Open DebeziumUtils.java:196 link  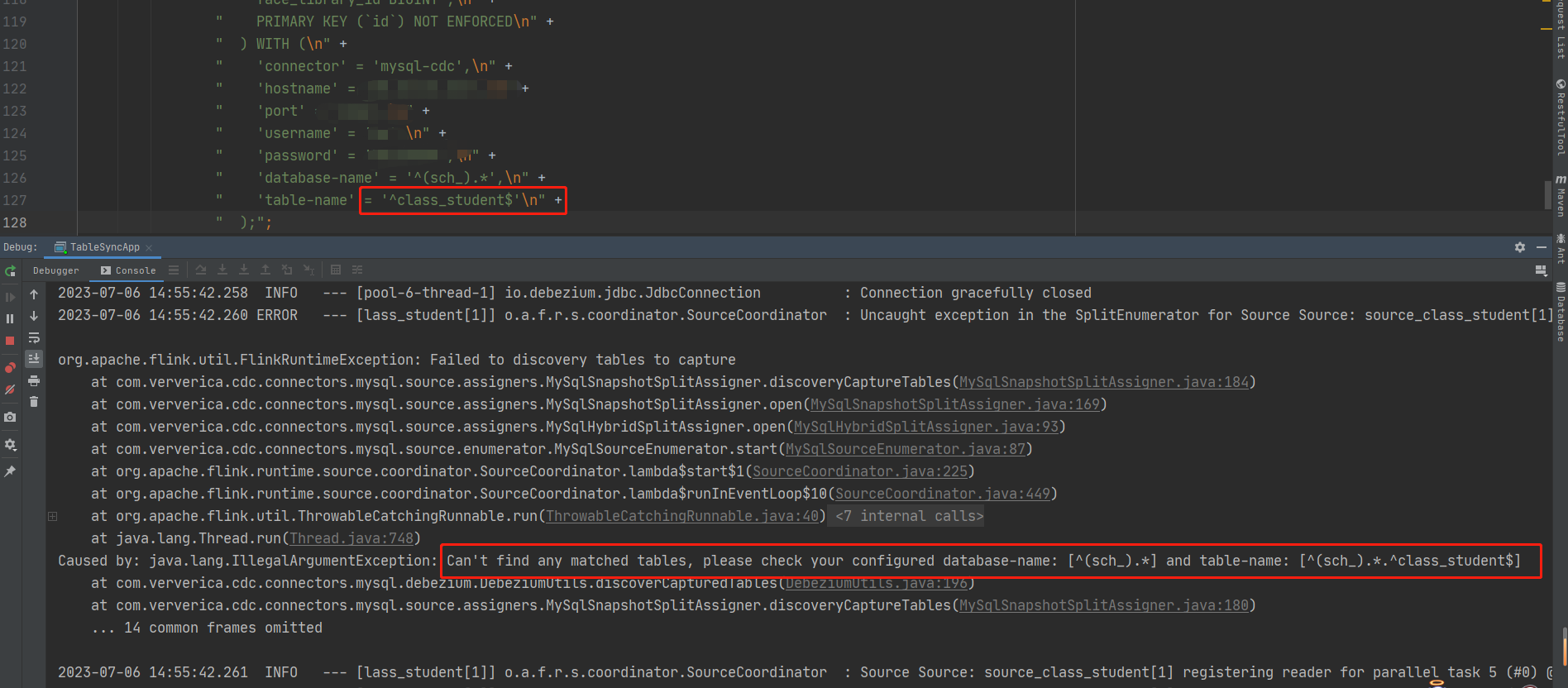tap(876, 583)
